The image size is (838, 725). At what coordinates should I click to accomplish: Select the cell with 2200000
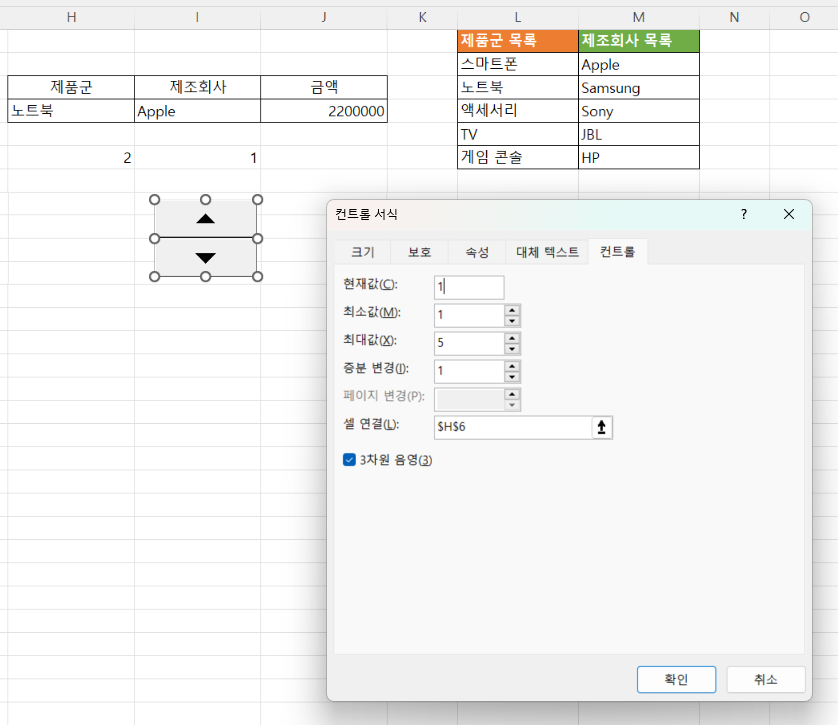324,111
